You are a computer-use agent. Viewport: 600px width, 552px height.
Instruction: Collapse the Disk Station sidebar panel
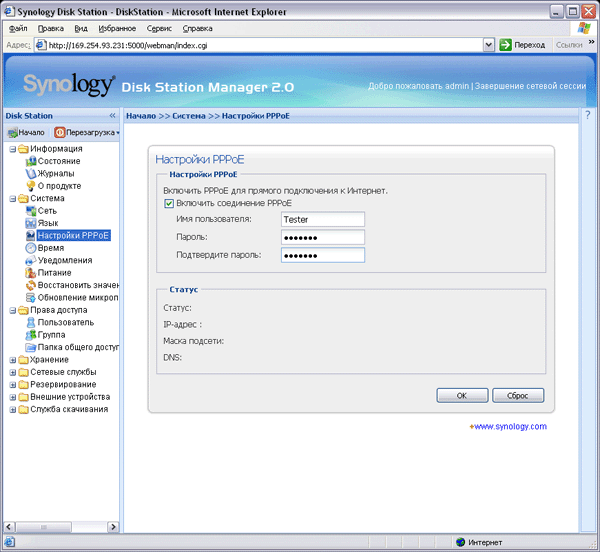point(112,116)
